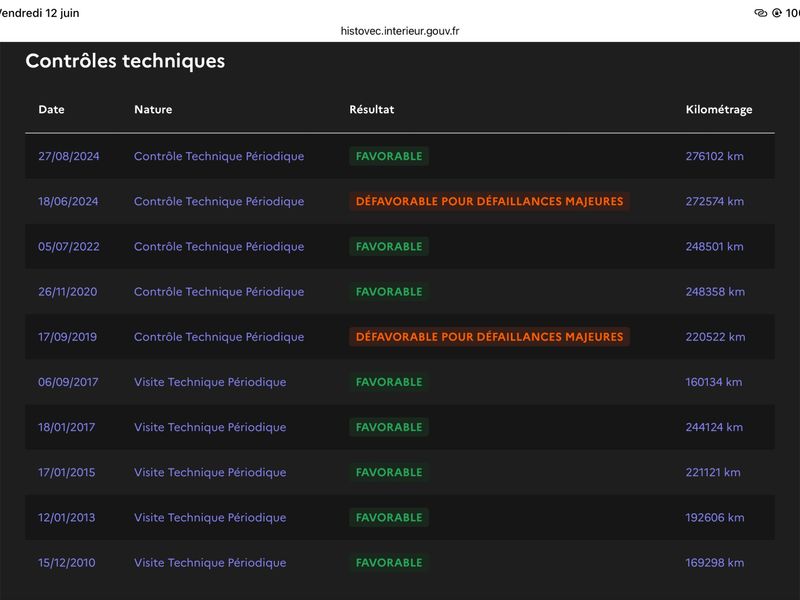Screen dimensions: 800x600
Task: Click Visite Technique Périodique in 06/09/2017 row
Action: tap(210, 382)
